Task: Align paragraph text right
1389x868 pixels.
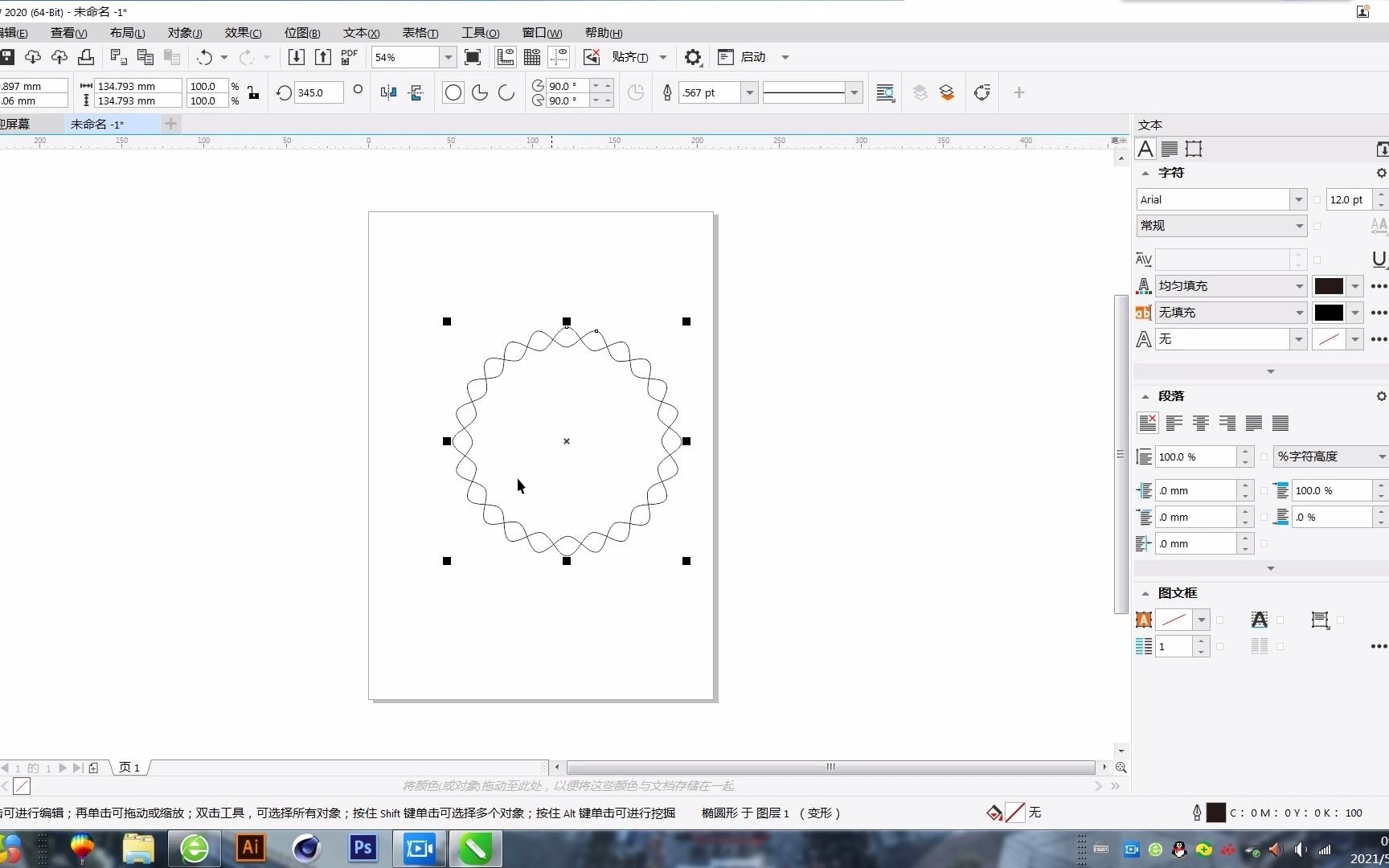Action: coord(1227,423)
